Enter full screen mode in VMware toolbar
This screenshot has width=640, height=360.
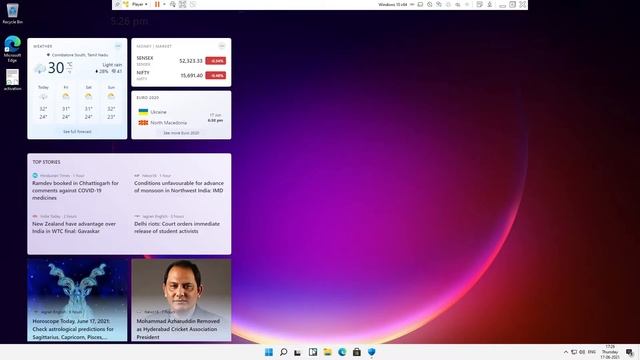(x=182, y=4)
